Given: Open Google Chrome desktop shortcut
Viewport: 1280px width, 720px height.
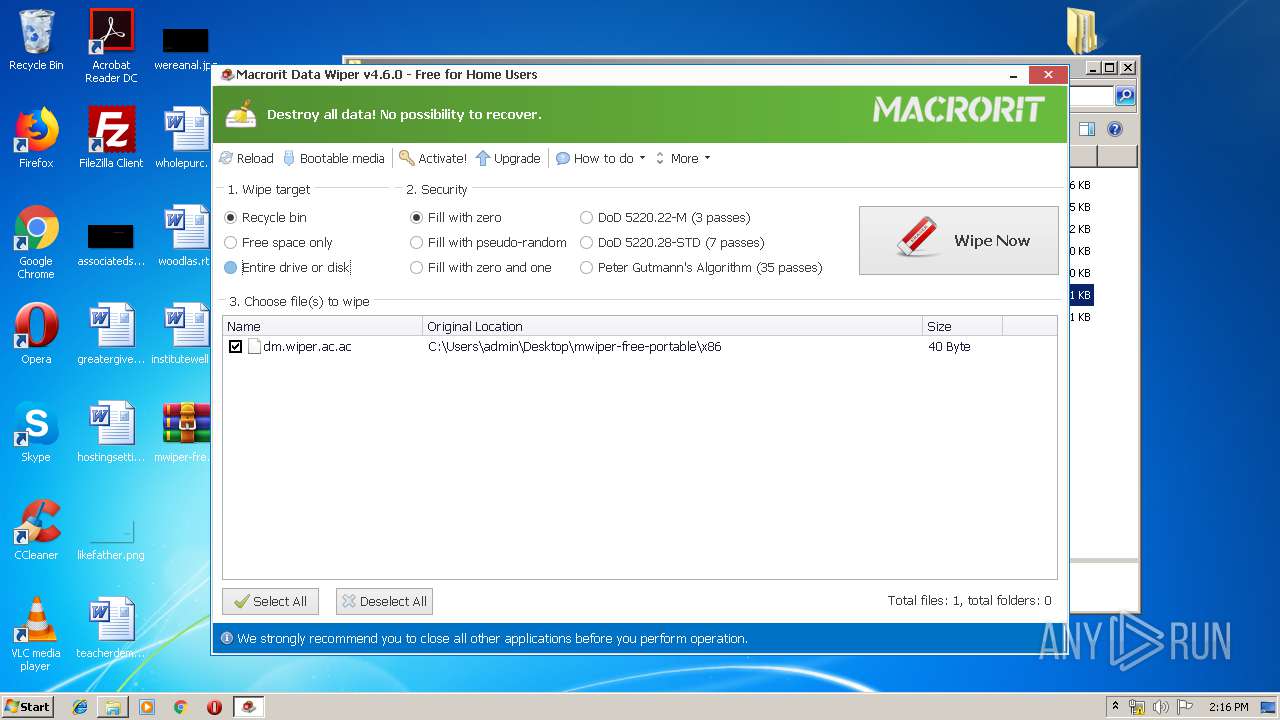Looking at the screenshot, I should [x=36, y=243].
